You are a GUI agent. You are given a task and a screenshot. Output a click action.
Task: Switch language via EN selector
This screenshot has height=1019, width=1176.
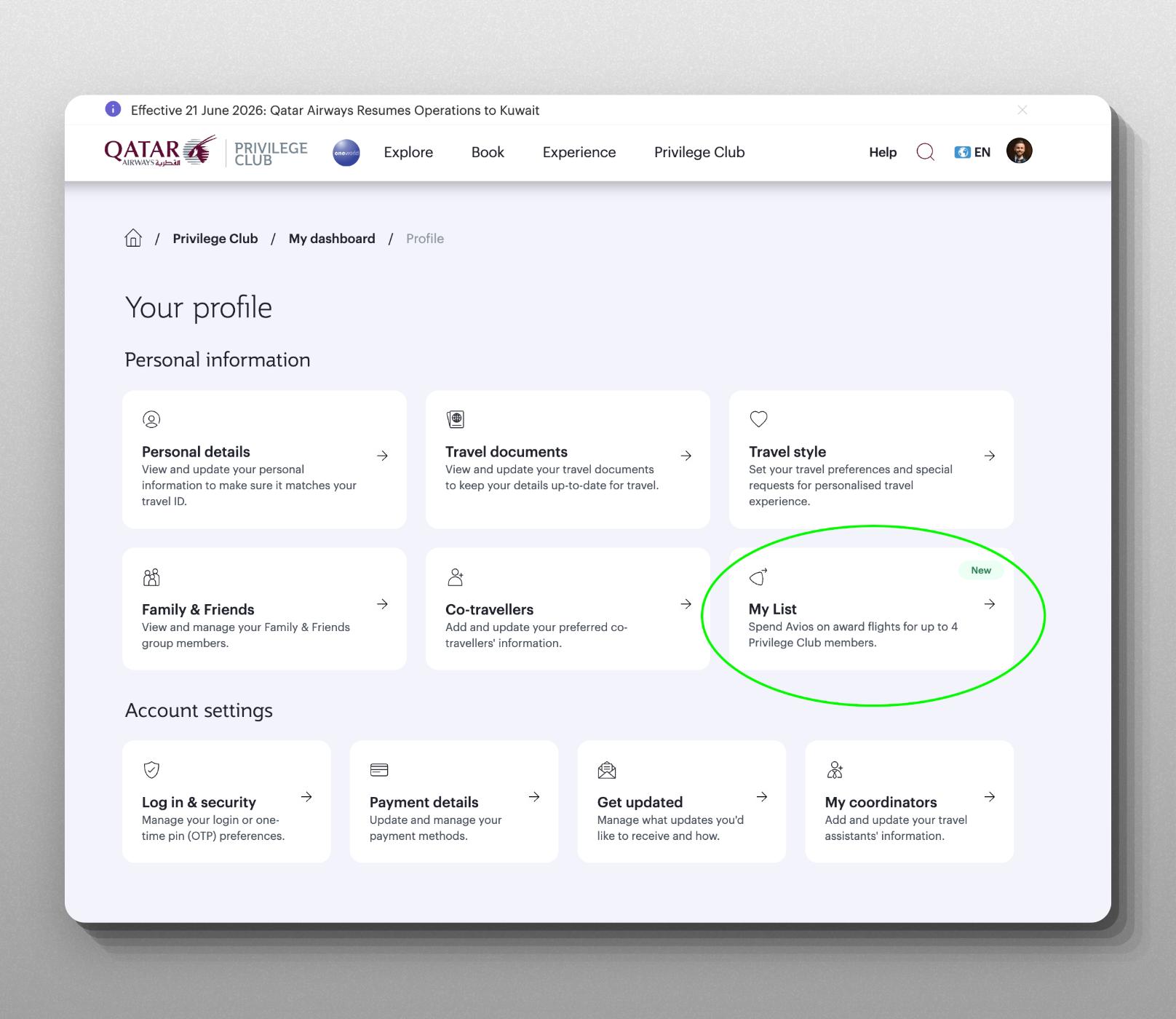pos(982,152)
